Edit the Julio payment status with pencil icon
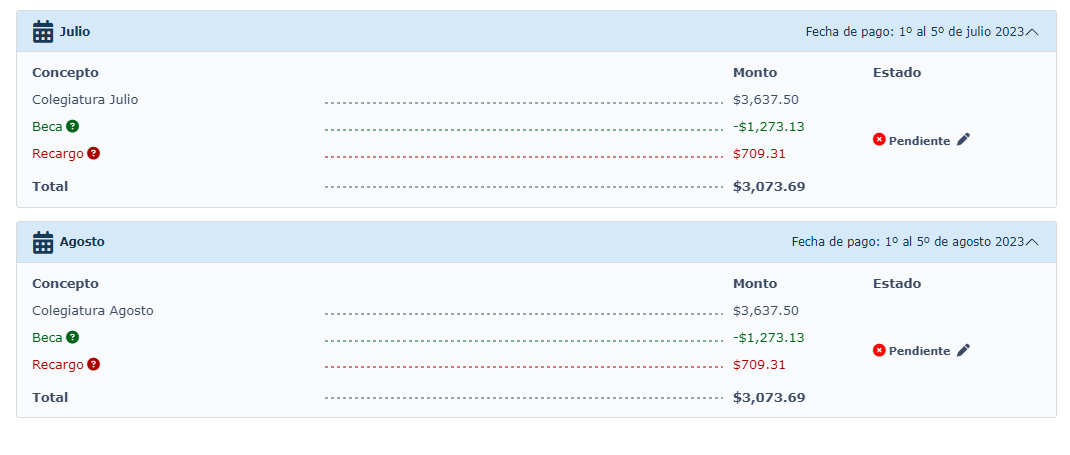The width and height of the screenshot is (1070, 455). (963, 140)
